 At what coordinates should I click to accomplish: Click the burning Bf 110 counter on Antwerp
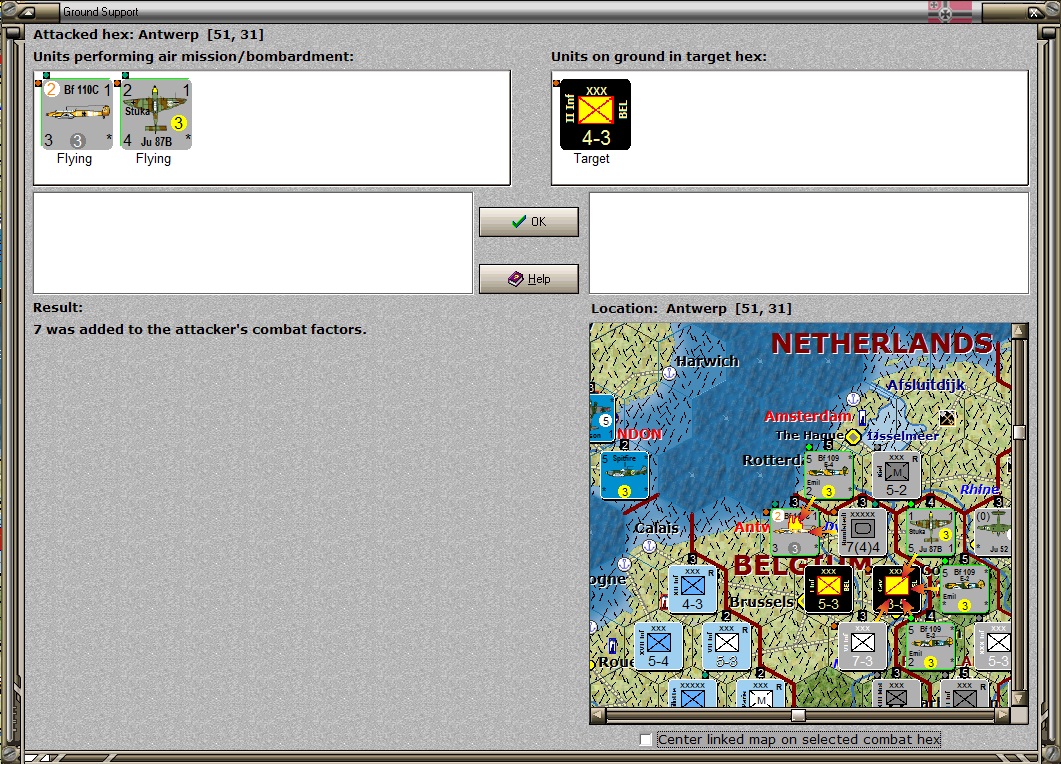tap(795, 533)
